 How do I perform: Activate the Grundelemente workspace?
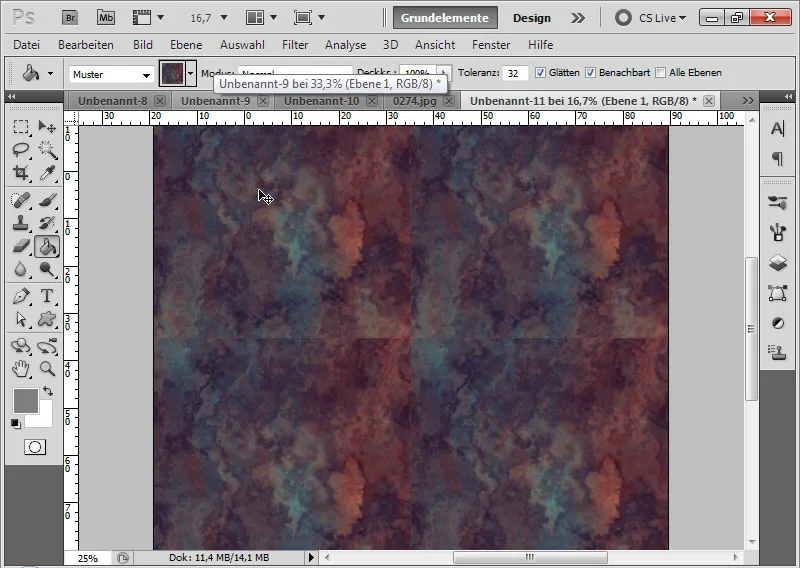[445, 18]
